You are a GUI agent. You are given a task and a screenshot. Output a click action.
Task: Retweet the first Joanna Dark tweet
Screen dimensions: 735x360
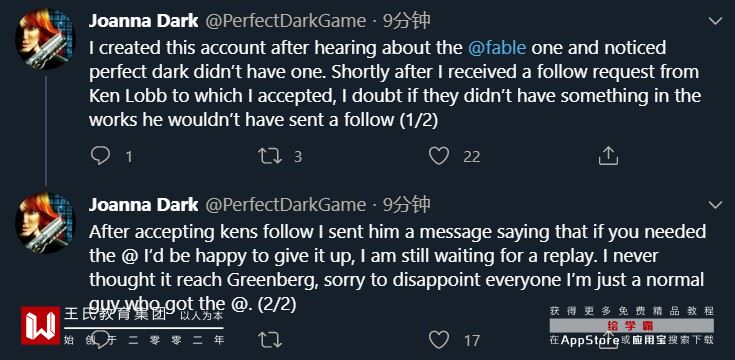[270, 156]
